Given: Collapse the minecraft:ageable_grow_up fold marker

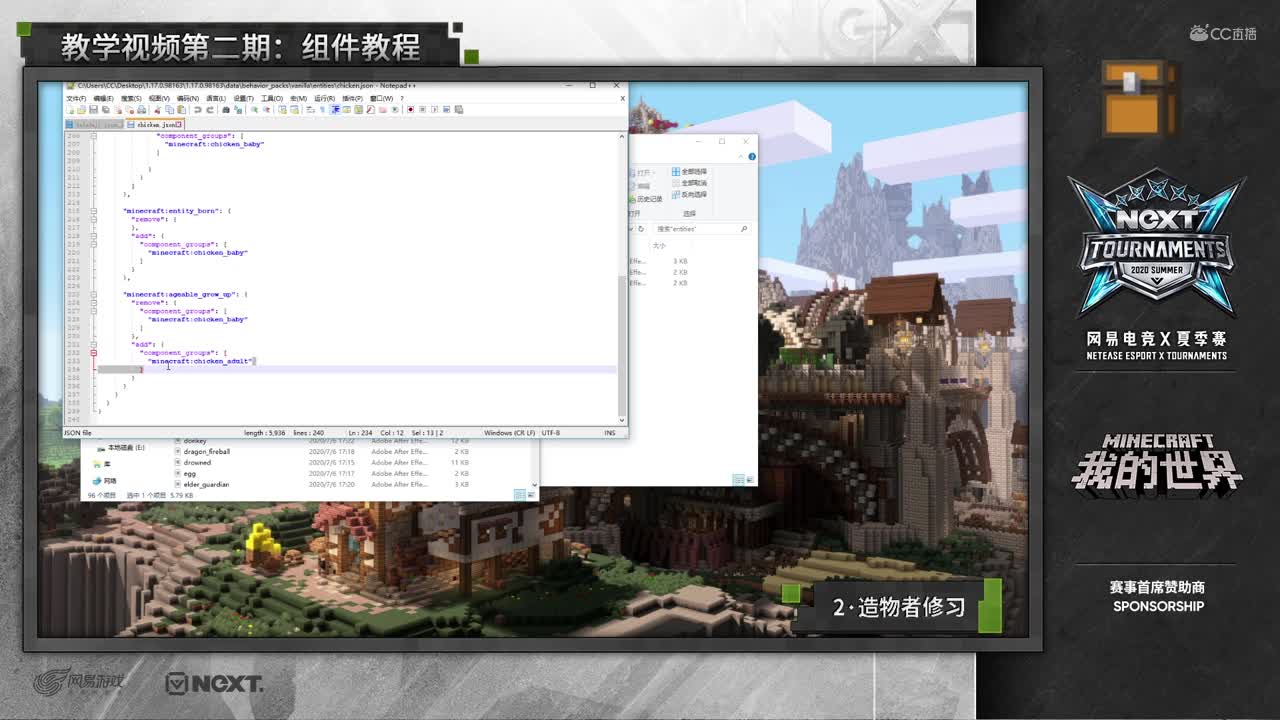Looking at the screenshot, I should (94, 294).
